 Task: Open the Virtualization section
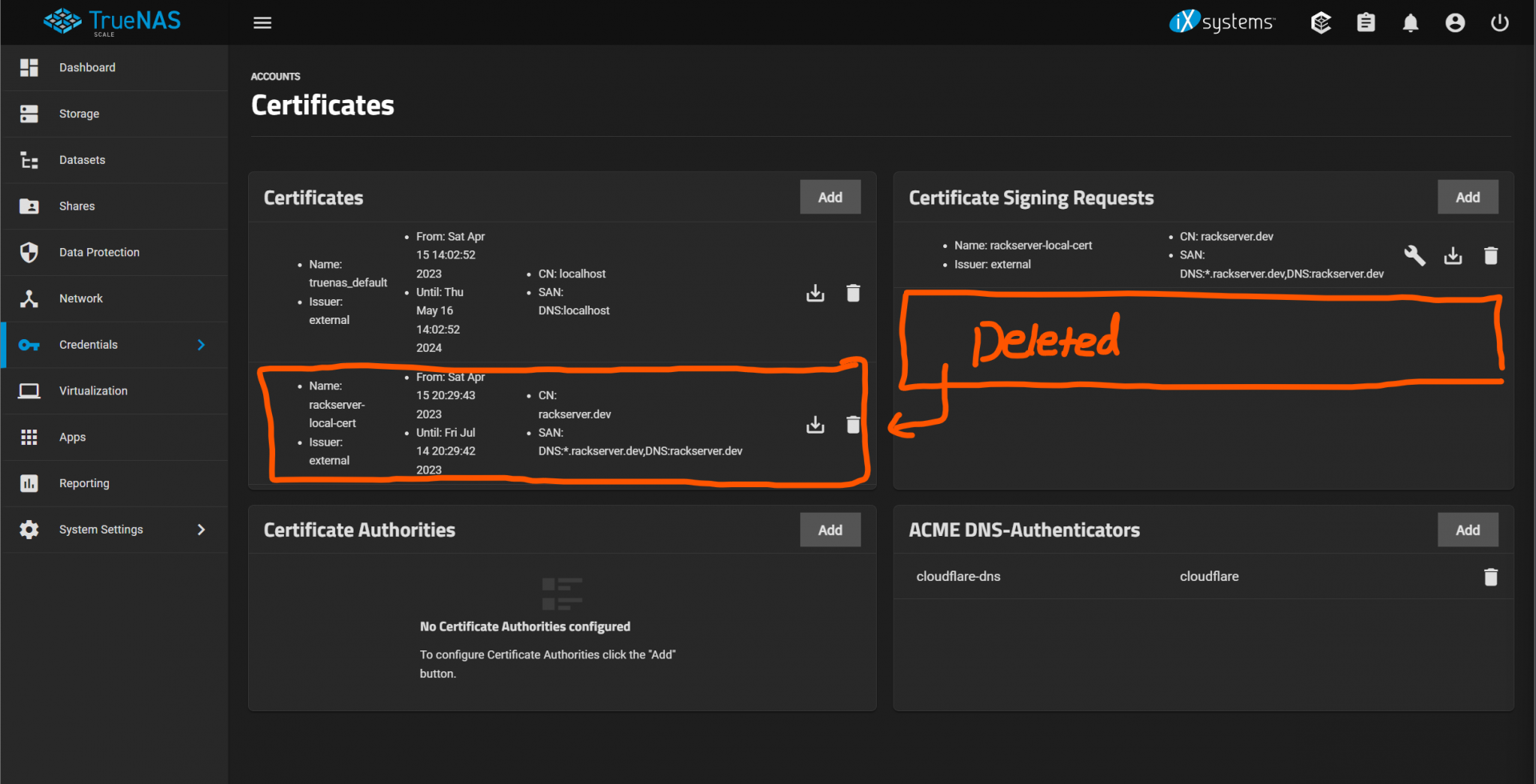click(x=114, y=391)
